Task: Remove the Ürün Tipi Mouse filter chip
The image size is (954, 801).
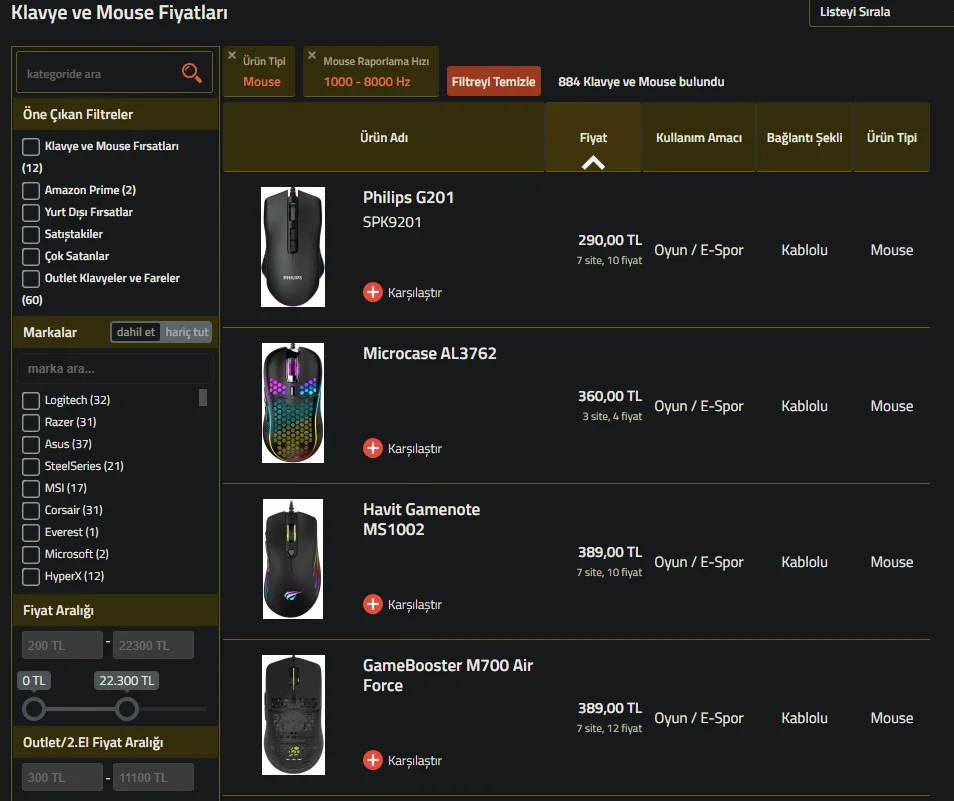Action: pyautogui.click(x=232, y=56)
